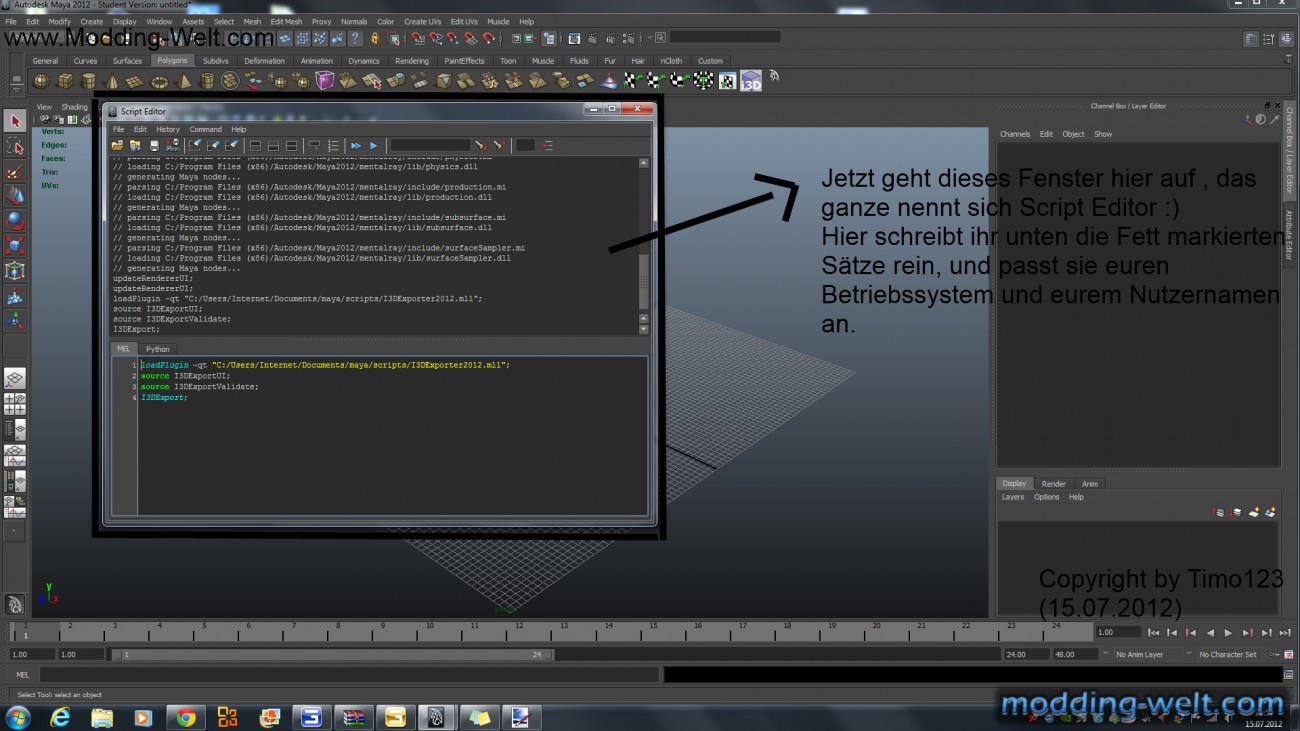Create a polygon cone from the shelf
1300x731 pixels.
point(112,81)
